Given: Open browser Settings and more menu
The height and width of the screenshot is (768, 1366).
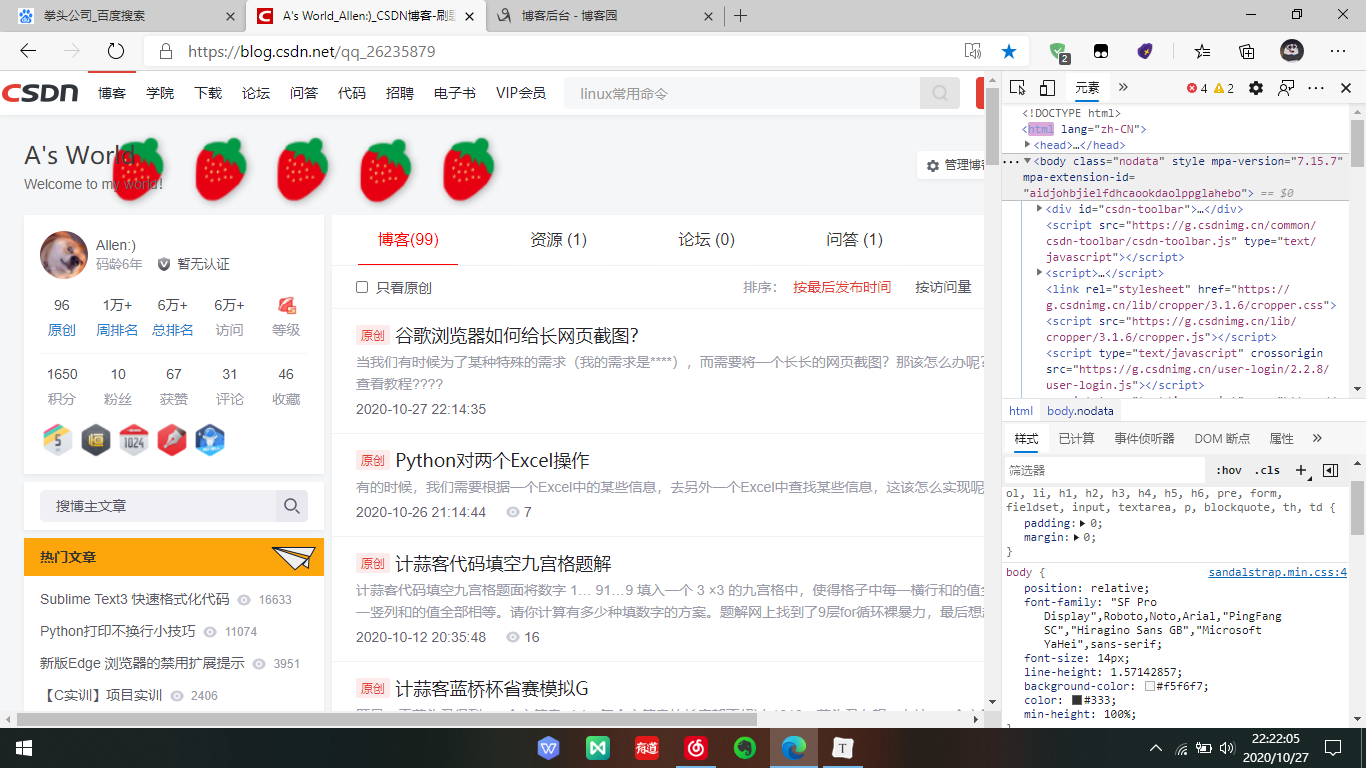Looking at the screenshot, I should 1337,51.
